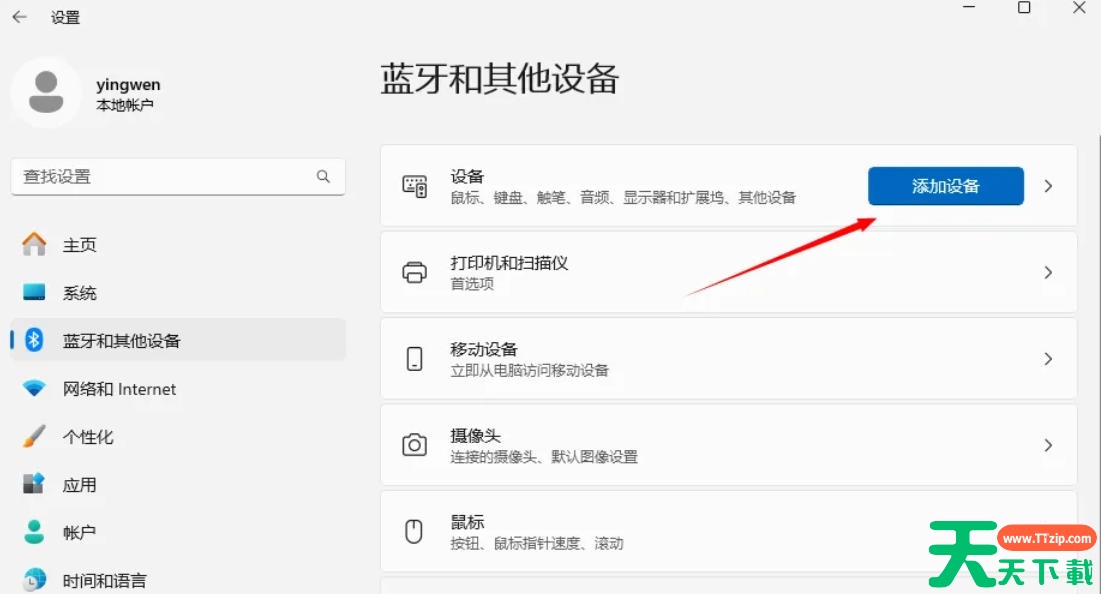Viewport: 1101px width, 594px height.
Task: Click the 应用 icon in sidebar
Action: pos(33,484)
